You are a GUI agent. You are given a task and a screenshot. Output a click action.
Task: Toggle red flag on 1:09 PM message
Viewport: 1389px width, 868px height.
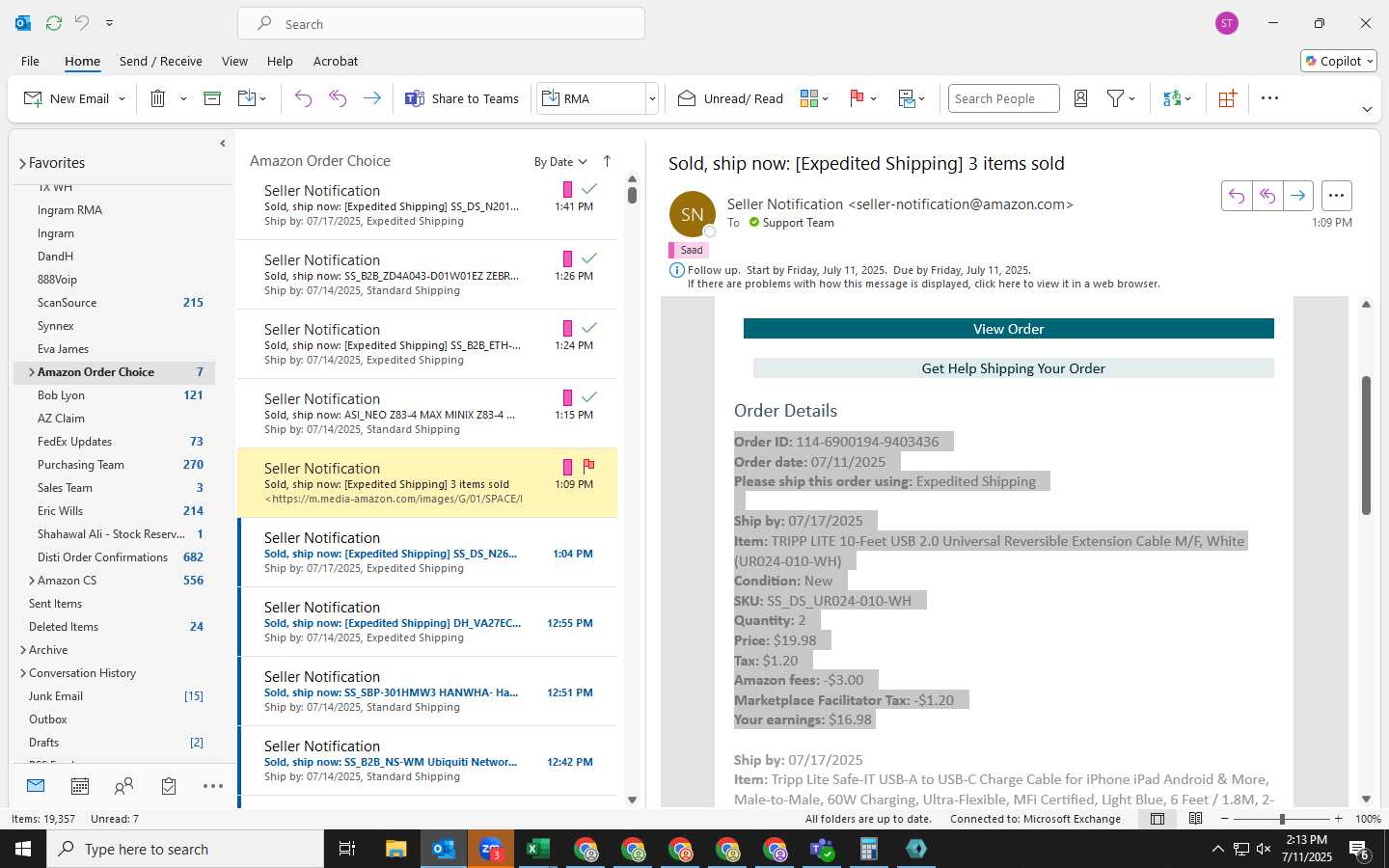(588, 467)
